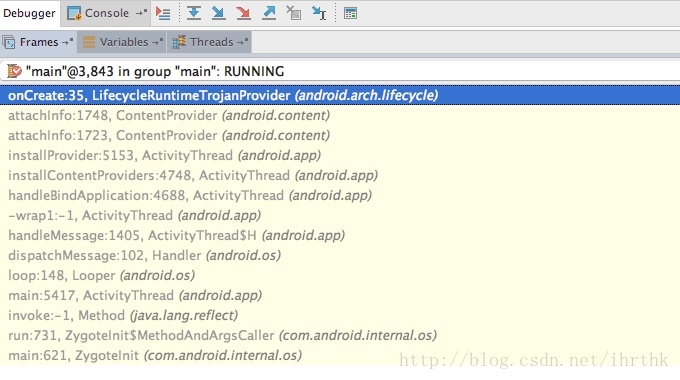Click the Variables panel icon
This screenshot has width=680, height=380.
coord(89,42)
